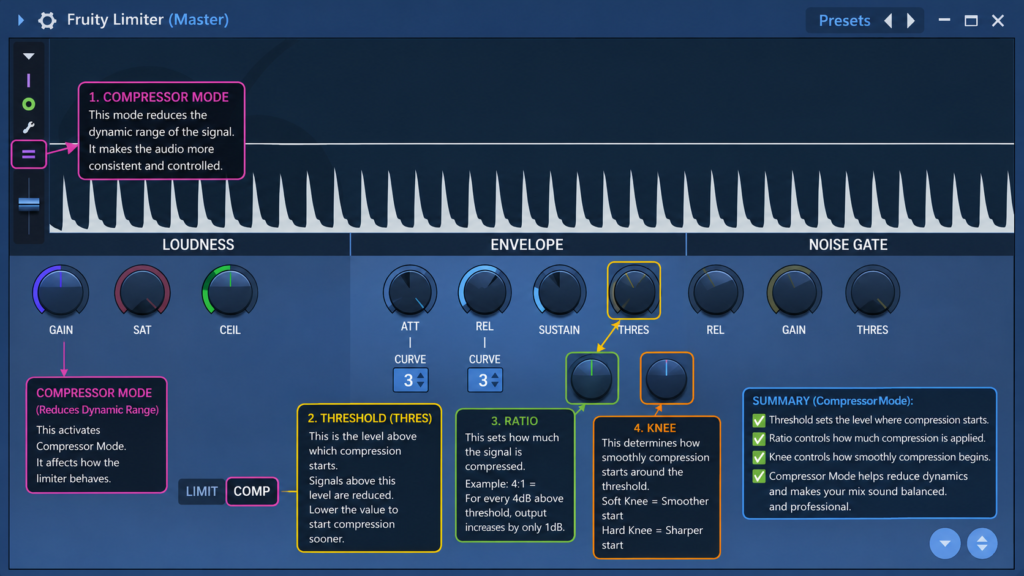Viewport: 1024px width, 576px height.
Task: Open the gear settings icon
Action: click(x=47, y=20)
